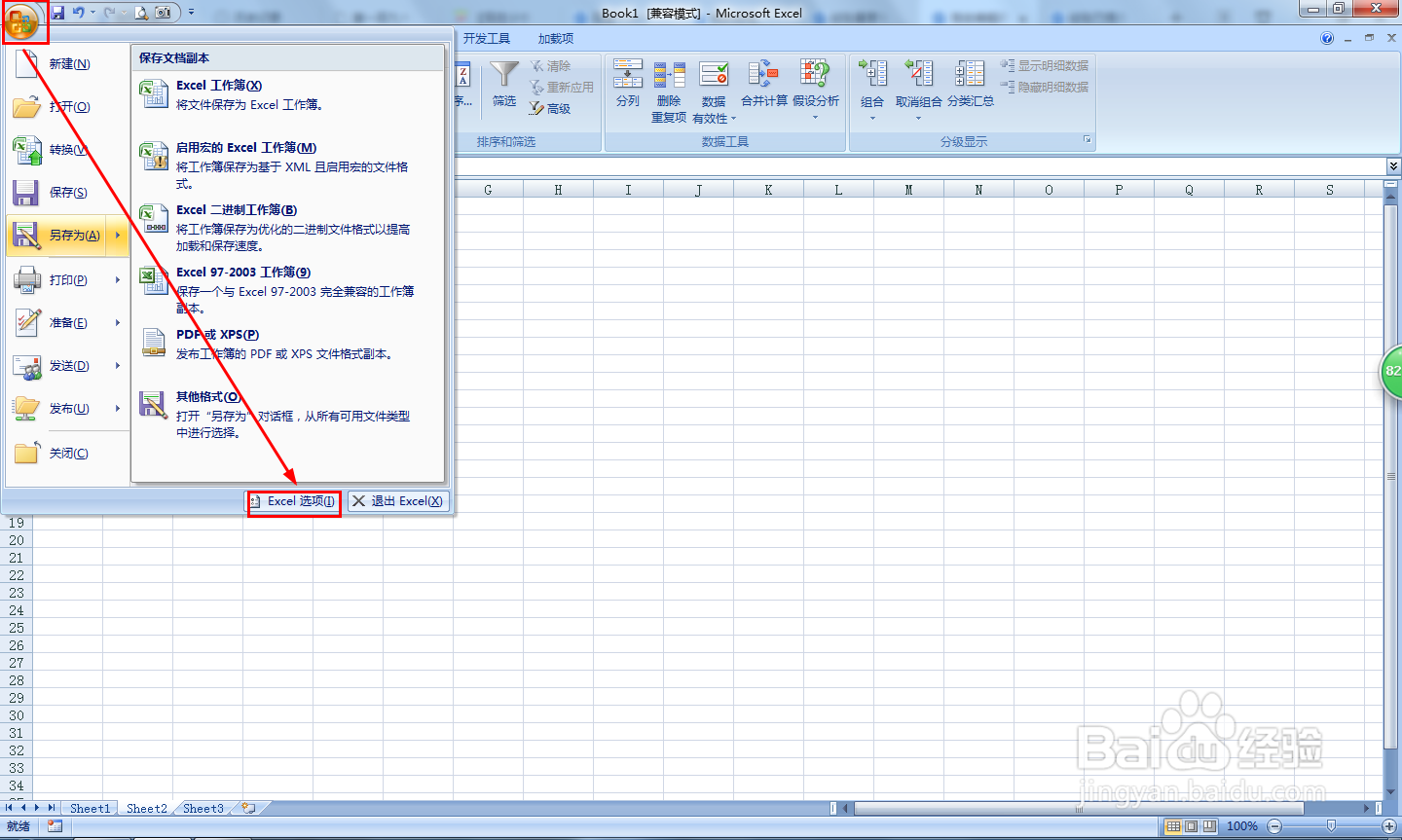This screenshot has width=1402, height=840.
Task: Switch to the Sheet3 tab
Action: (203, 809)
